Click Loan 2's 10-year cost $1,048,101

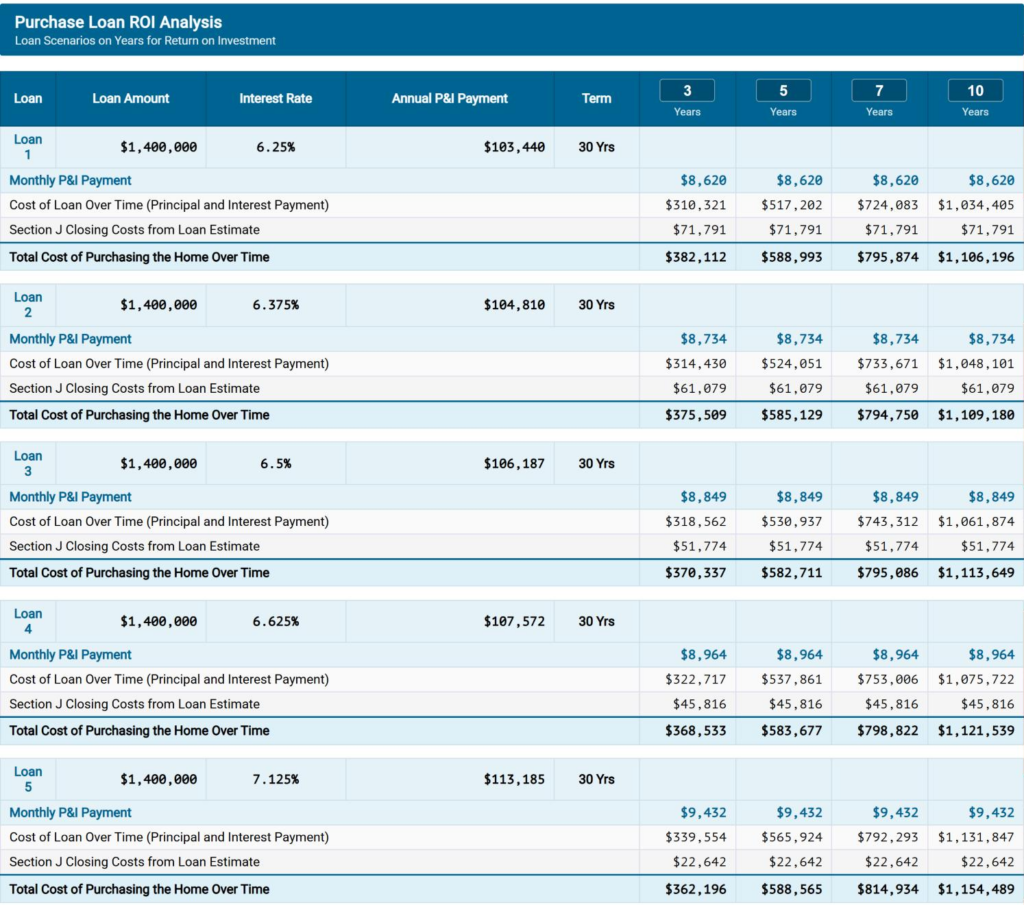[976, 364]
